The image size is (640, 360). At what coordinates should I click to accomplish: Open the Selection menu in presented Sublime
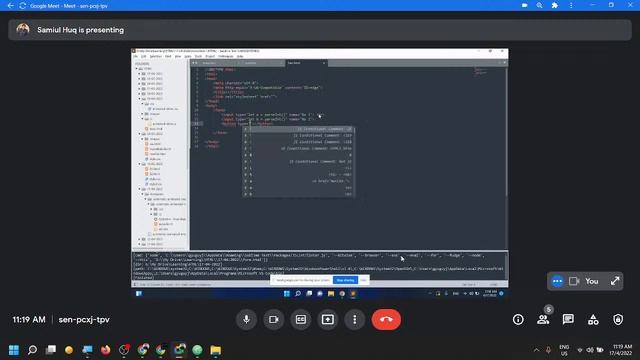click(x=156, y=56)
